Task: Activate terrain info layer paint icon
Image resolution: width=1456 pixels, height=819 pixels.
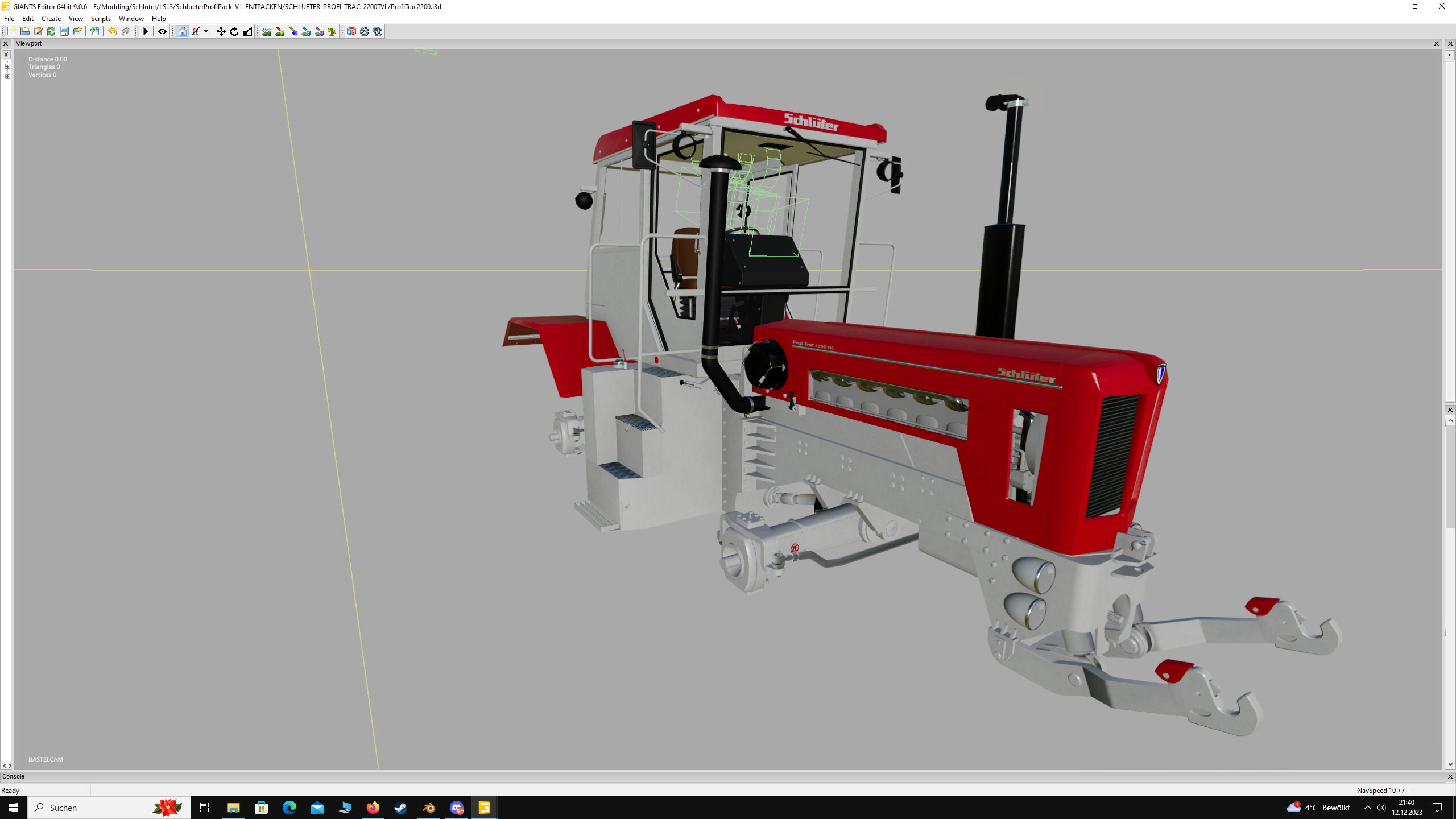Action: [x=306, y=31]
